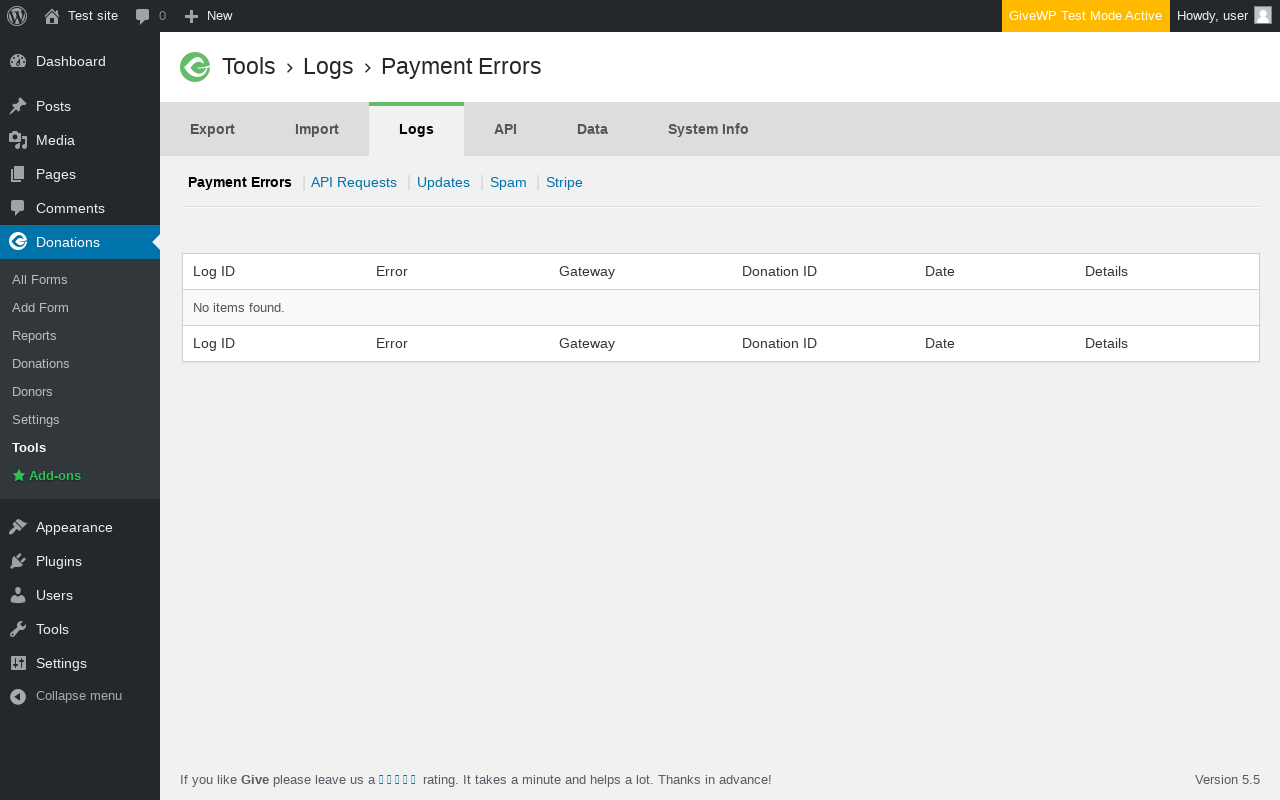The width and height of the screenshot is (1280, 800).
Task: Click the Plugins plug icon
Action: (18, 561)
